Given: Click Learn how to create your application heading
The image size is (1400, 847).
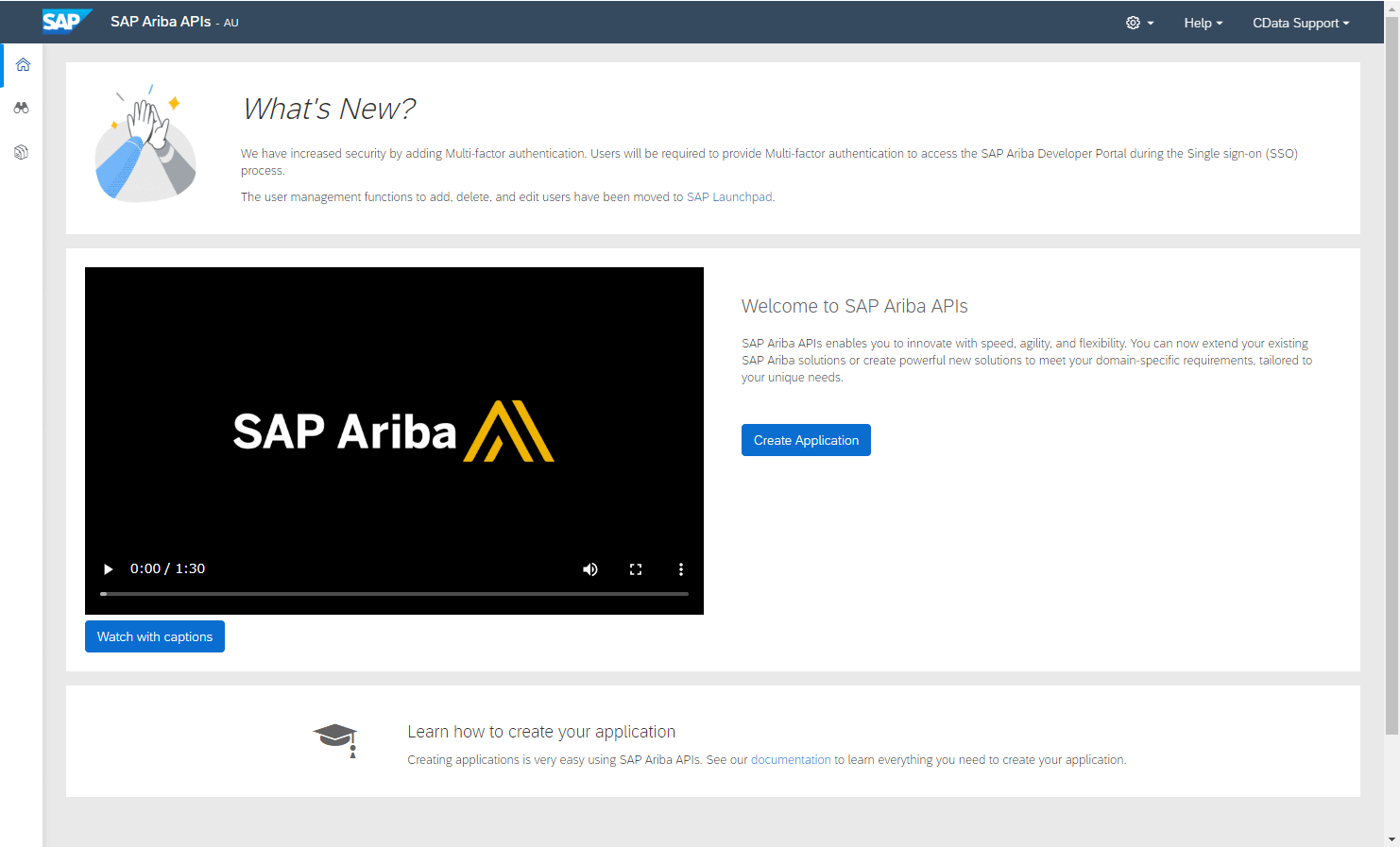Looking at the screenshot, I should (x=541, y=732).
